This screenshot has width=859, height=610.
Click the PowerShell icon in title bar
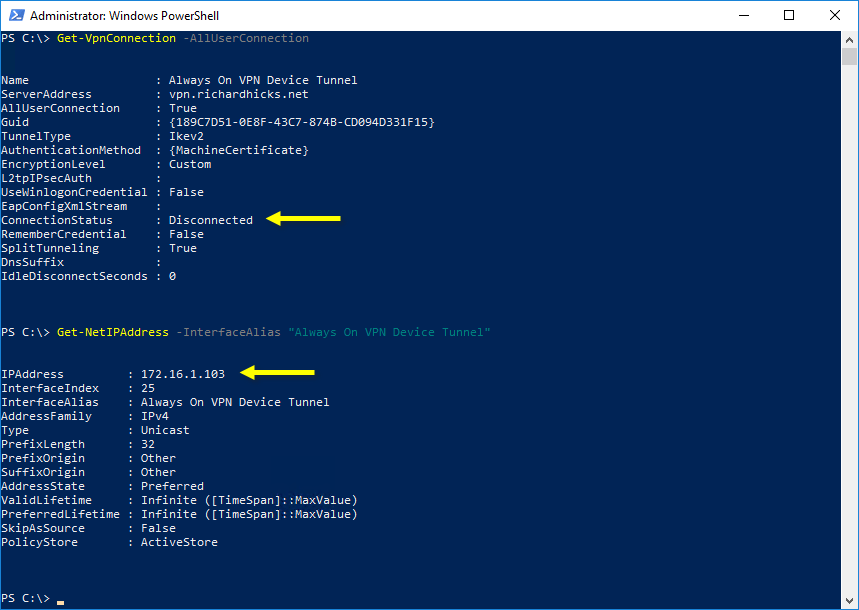click(16, 15)
